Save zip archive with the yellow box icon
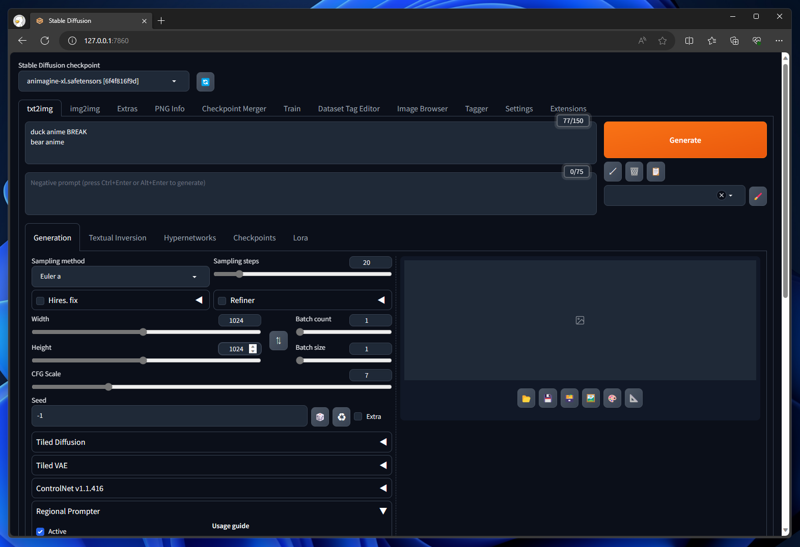Image resolution: width=800 pixels, height=547 pixels. [569, 399]
